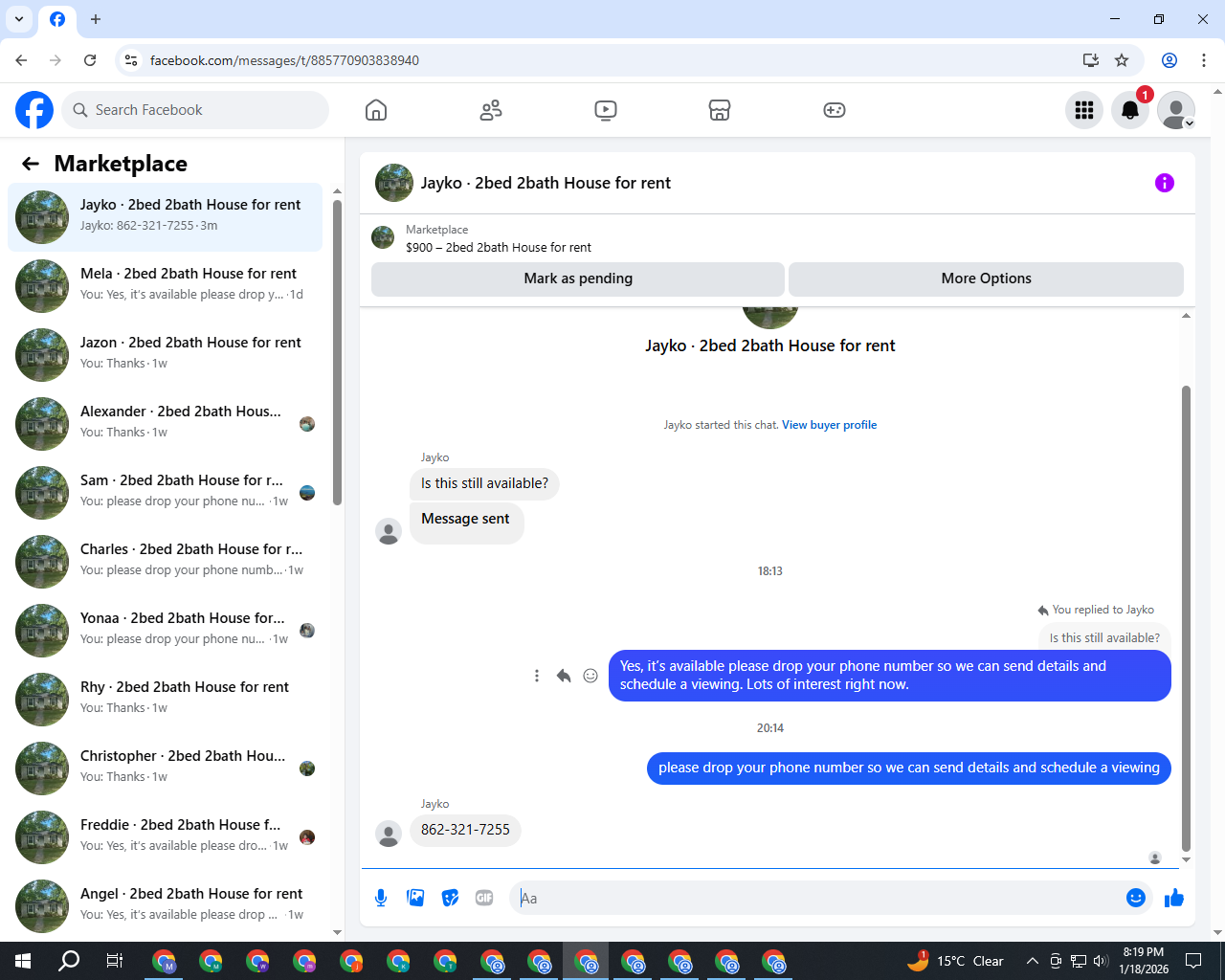Open the Windows Start button
The image size is (1225, 980).
coord(23,961)
